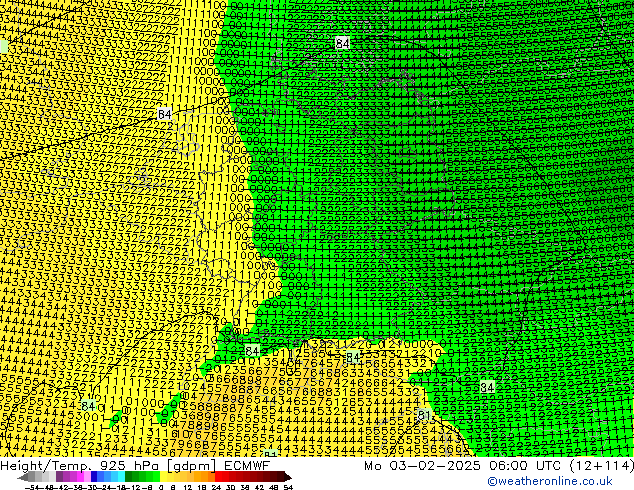Click the bright red swatch in the legend
Viewport: 634px width, 490px height.
218,477
